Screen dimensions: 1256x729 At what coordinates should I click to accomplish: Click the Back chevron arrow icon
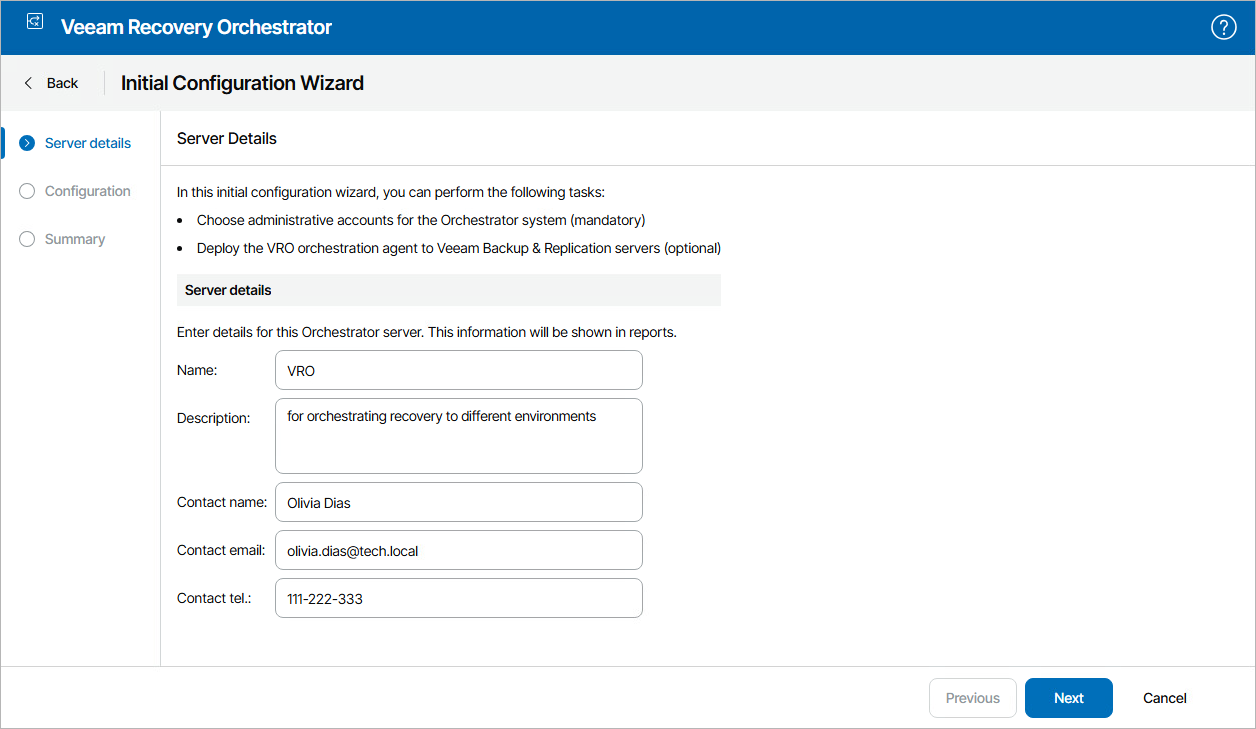click(29, 83)
